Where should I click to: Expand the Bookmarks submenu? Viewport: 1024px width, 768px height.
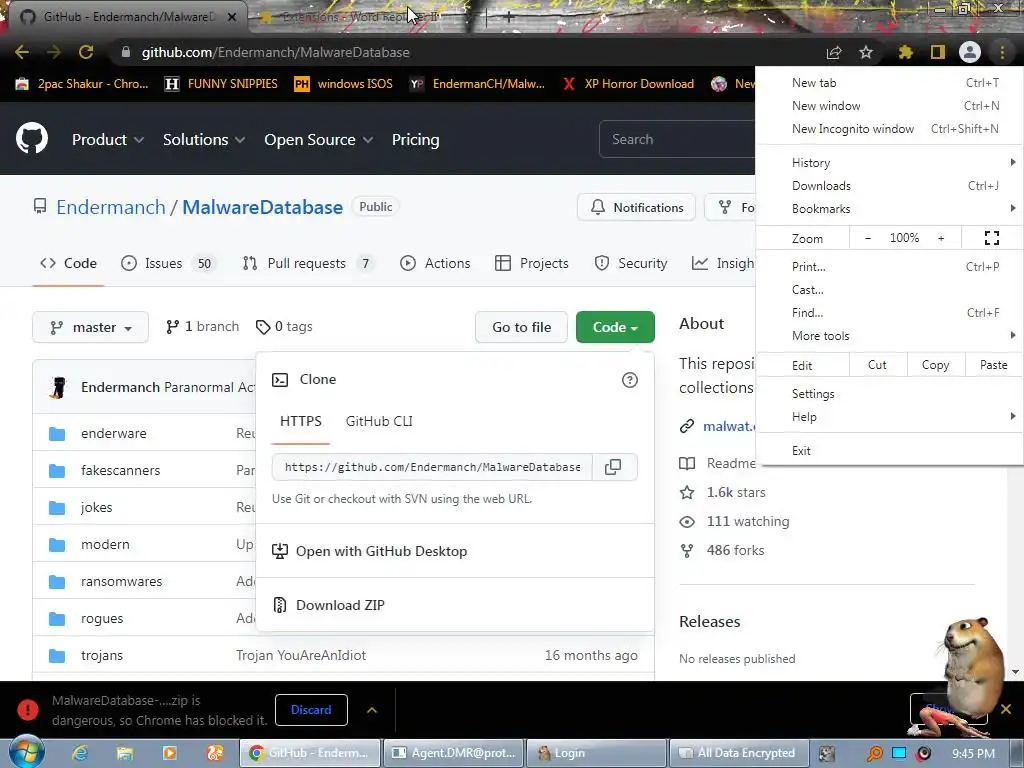[x=889, y=209]
